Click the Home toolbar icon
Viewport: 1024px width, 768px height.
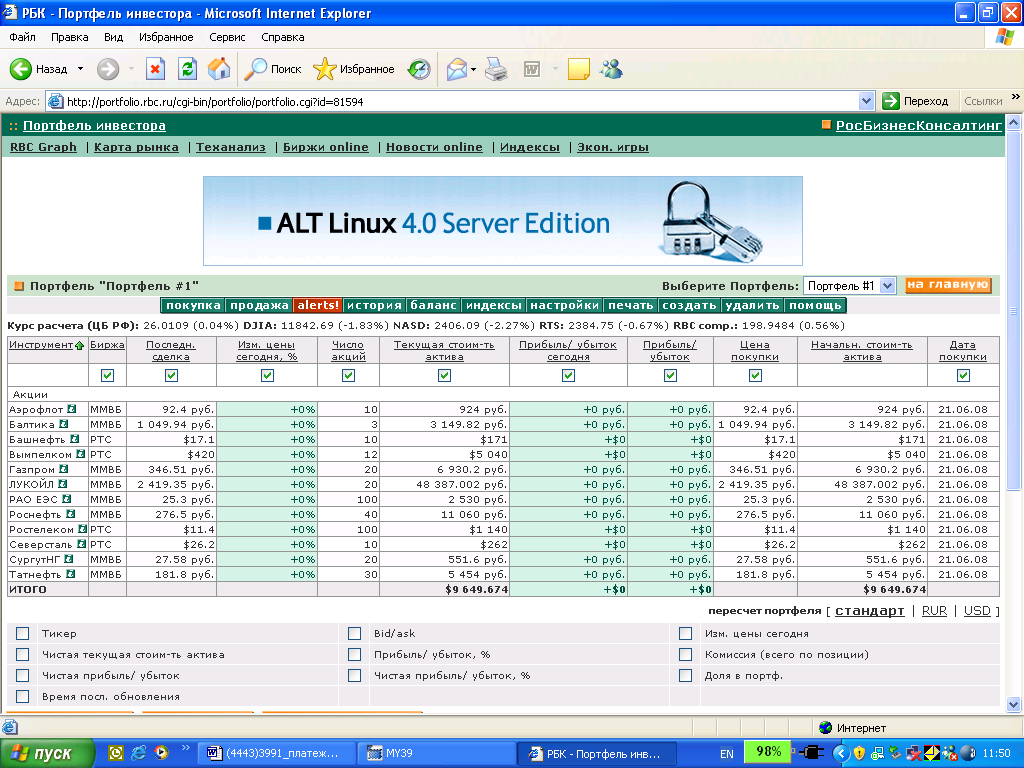pyautogui.click(x=219, y=69)
